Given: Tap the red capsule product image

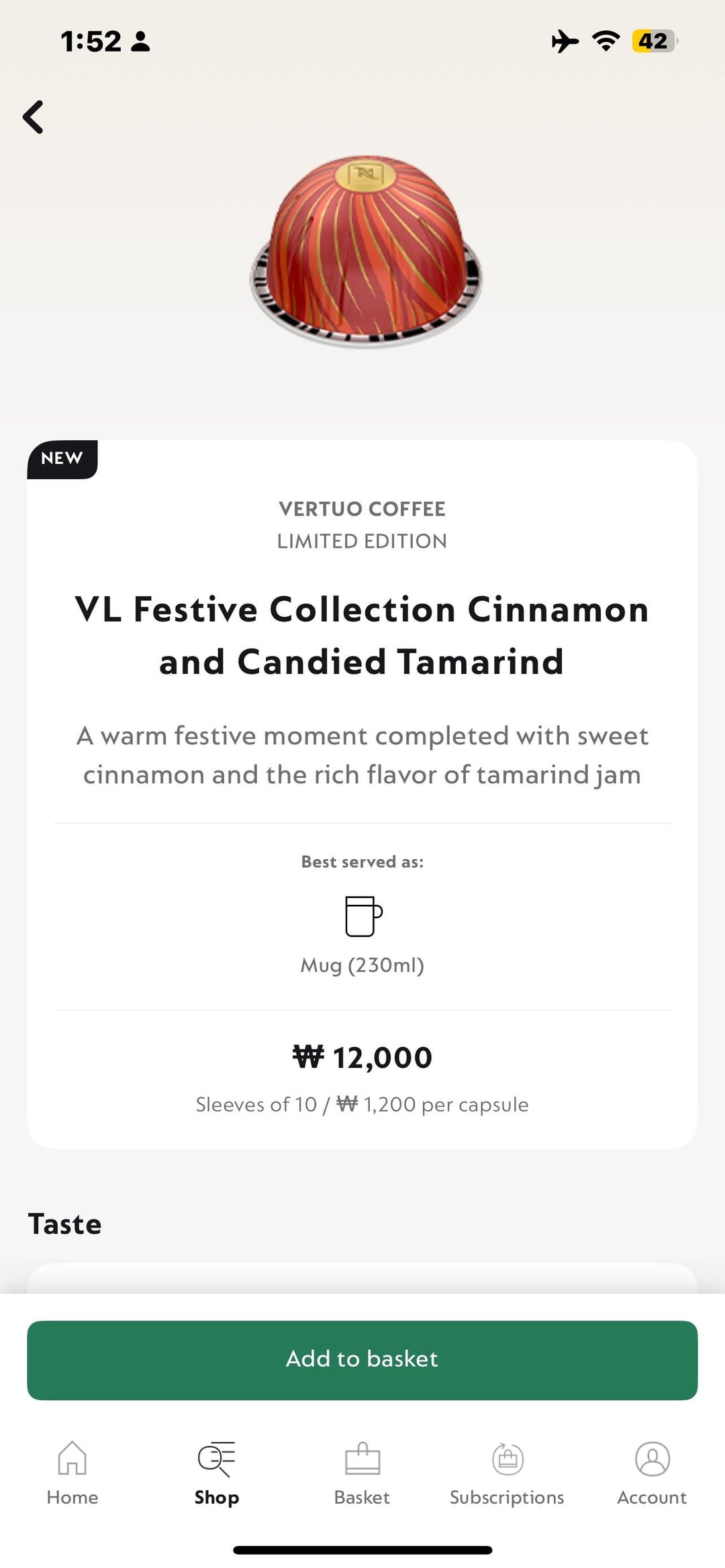Looking at the screenshot, I should point(366,252).
